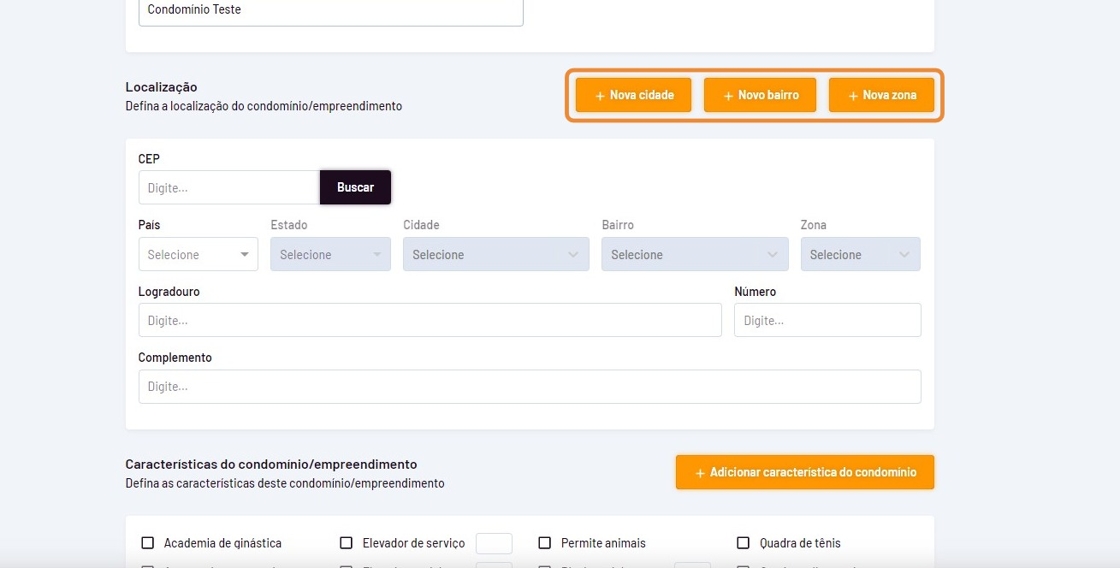Focus the CEP input field
The image size is (1120, 568).
point(229,188)
